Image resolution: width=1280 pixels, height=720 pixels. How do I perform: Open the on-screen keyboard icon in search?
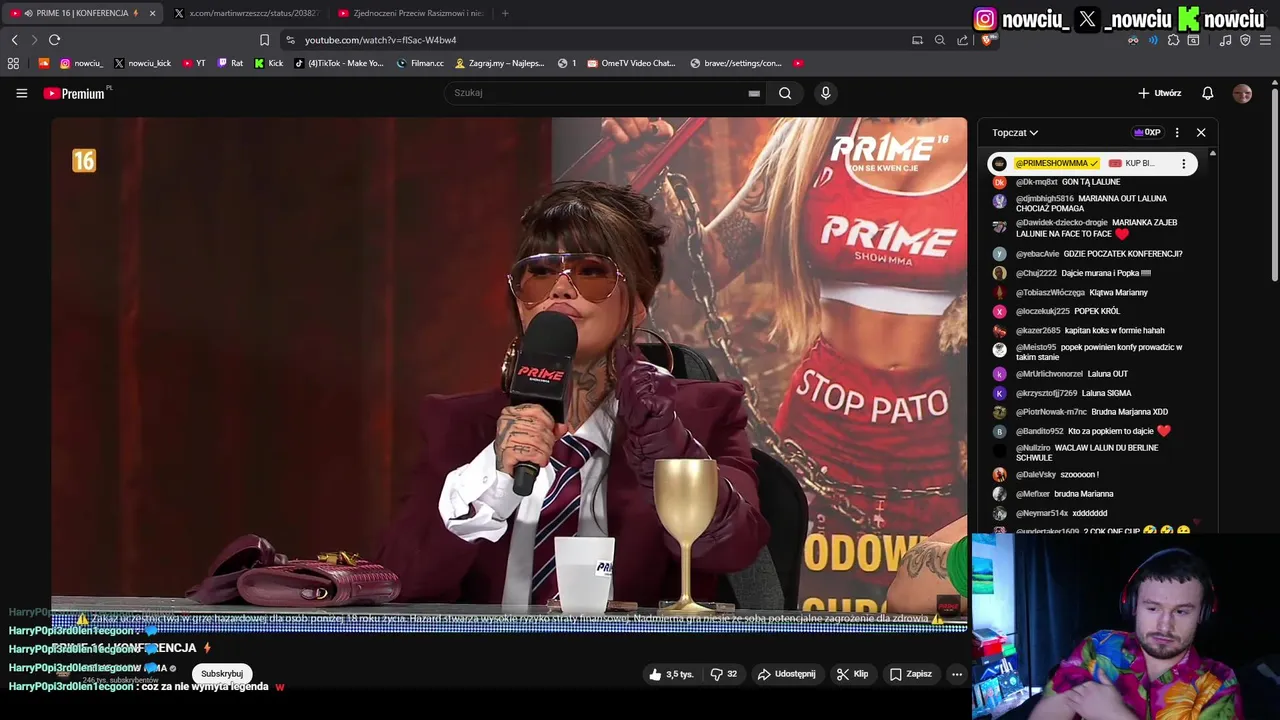point(754,93)
